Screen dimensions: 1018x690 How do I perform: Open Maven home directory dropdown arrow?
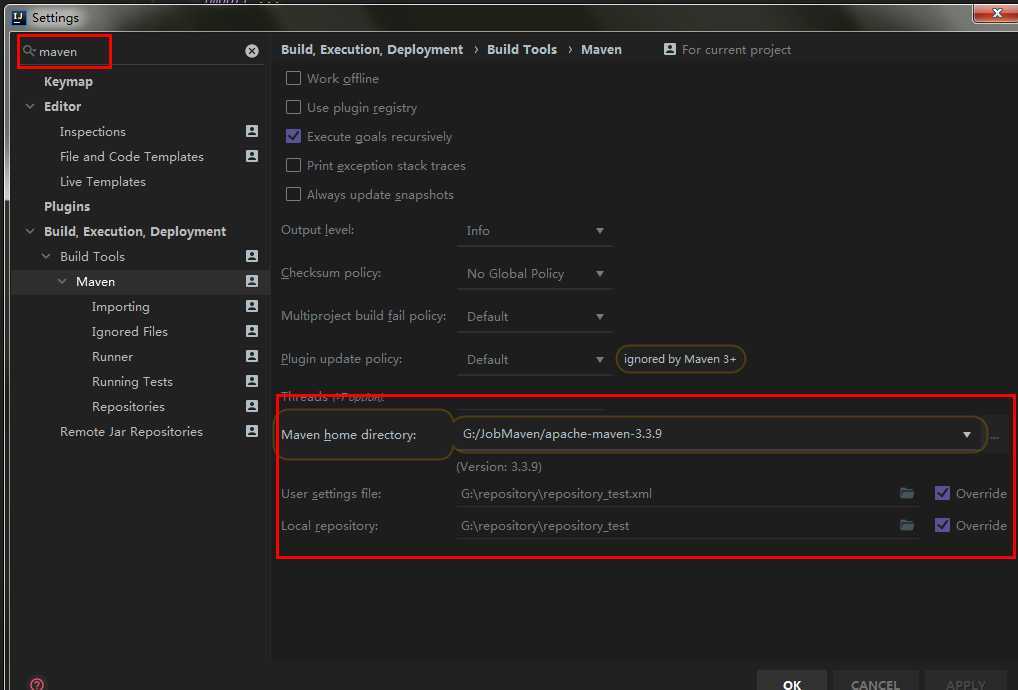pos(967,434)
